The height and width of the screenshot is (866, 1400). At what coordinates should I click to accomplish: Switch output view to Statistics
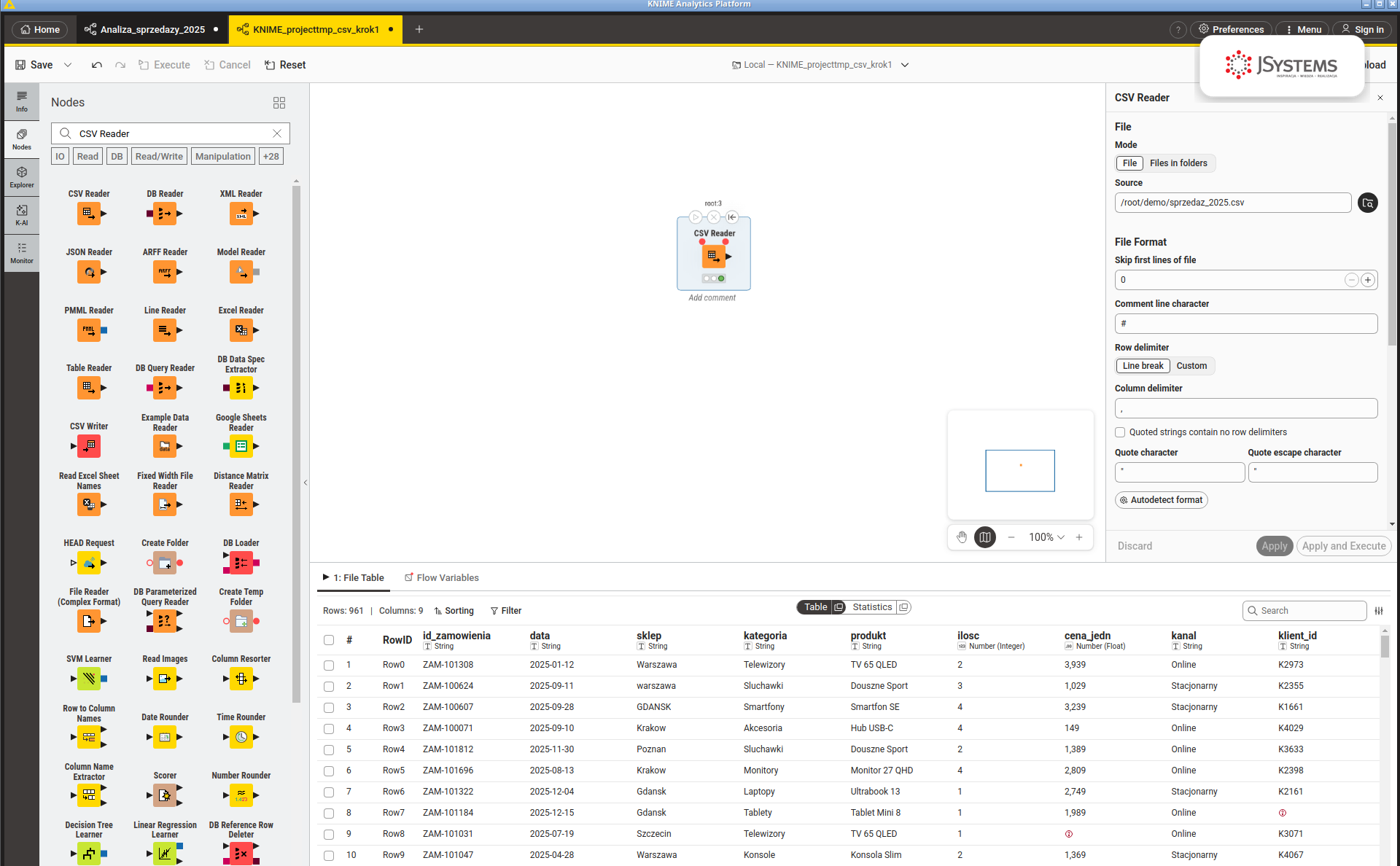click(x=872, y=607)
